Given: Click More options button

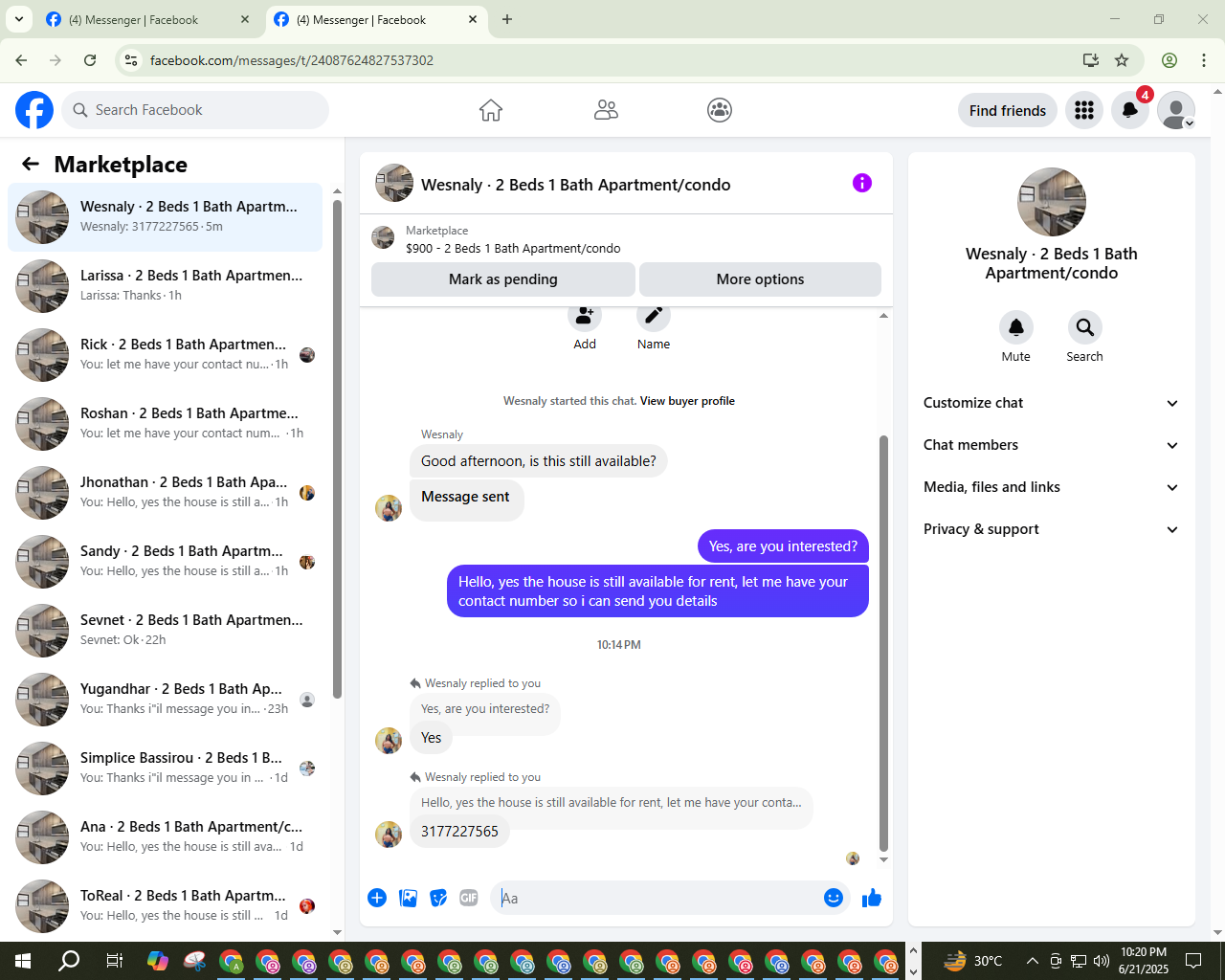Looking at the screenshot, I should (760, 279).
